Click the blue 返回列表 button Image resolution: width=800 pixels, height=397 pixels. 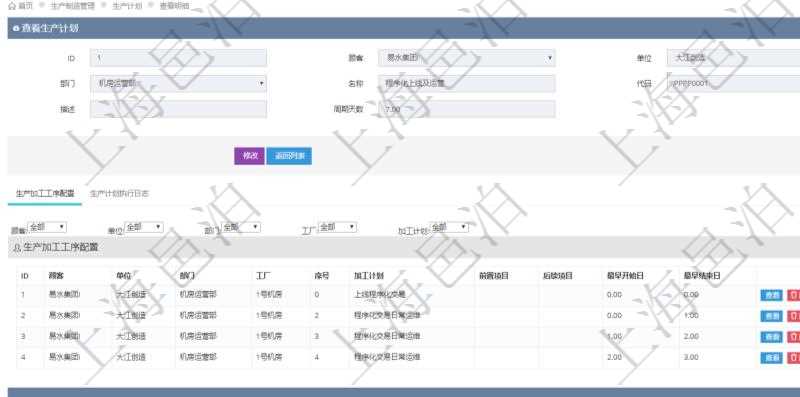point(289,156)
